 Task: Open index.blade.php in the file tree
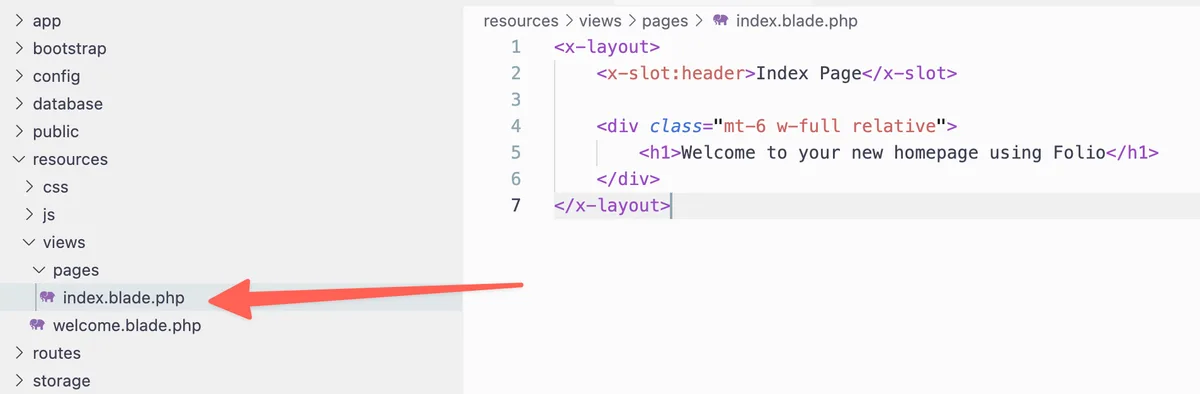point(123,297)
